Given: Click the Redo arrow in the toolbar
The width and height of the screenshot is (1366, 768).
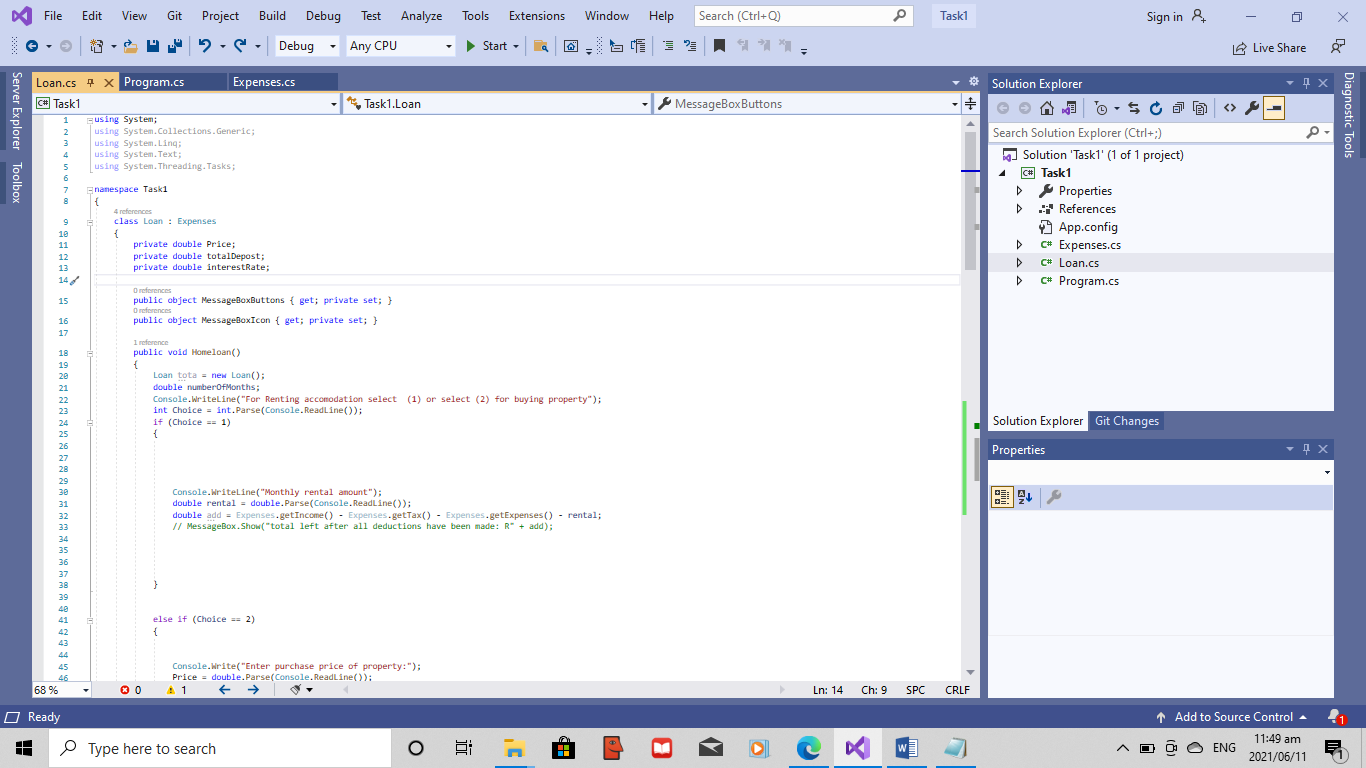Looking at the screenshot, I should 240,46.
